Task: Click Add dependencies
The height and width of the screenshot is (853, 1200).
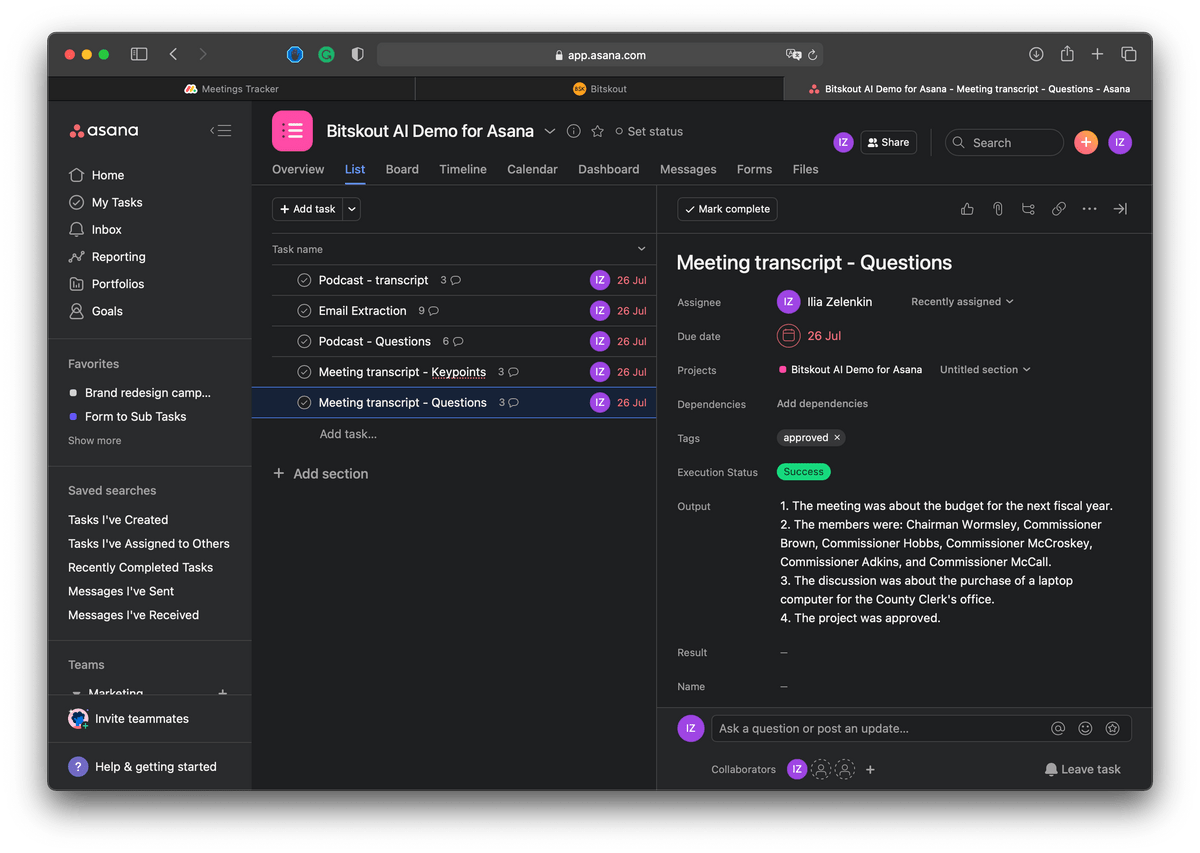Action: click(822, 404)
